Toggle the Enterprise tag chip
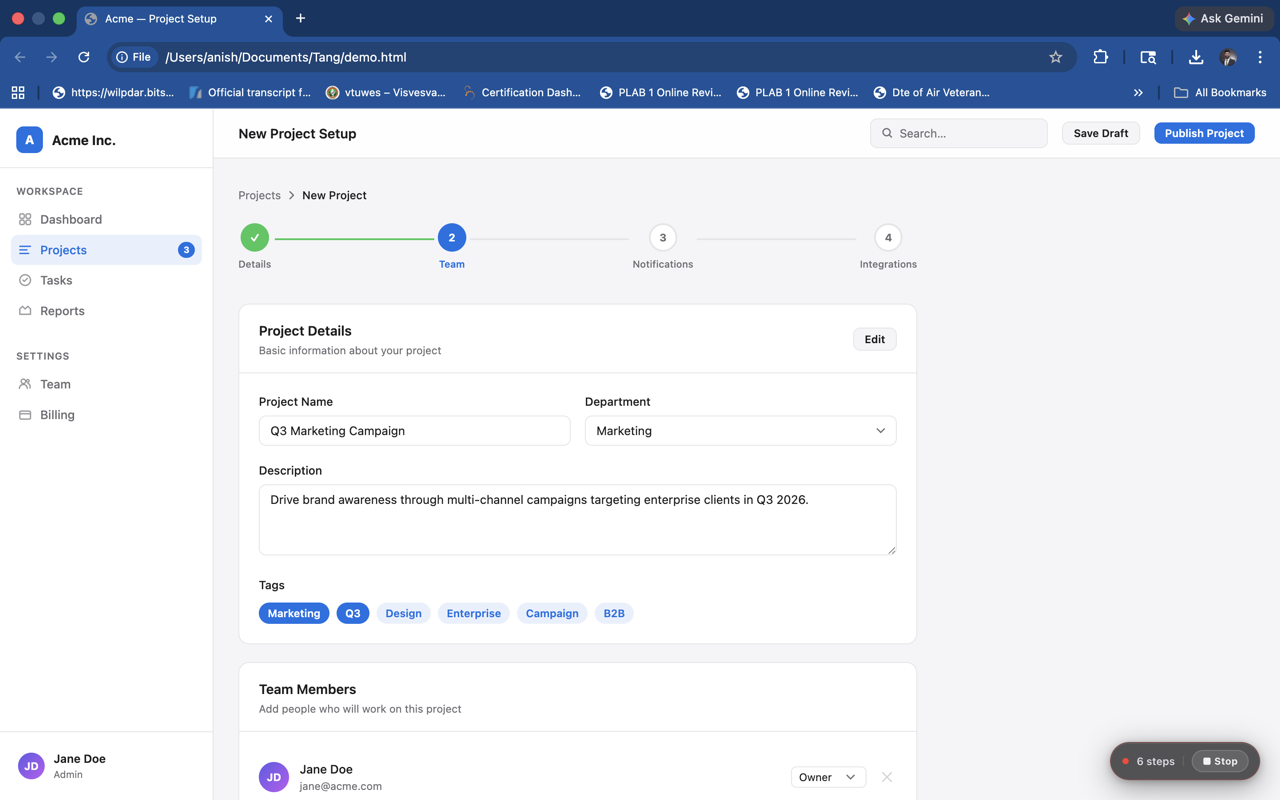The image size is (1280, 800). 473,613
